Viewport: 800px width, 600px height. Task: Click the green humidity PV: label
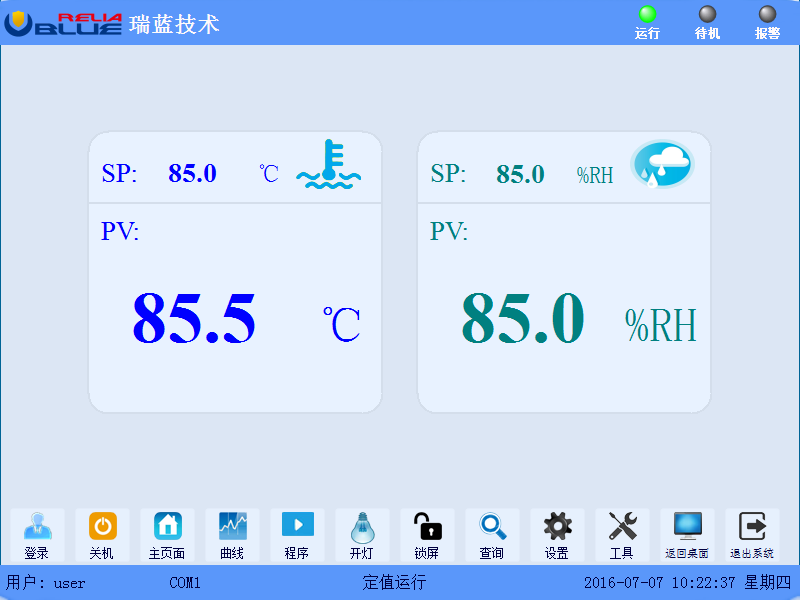449,231
